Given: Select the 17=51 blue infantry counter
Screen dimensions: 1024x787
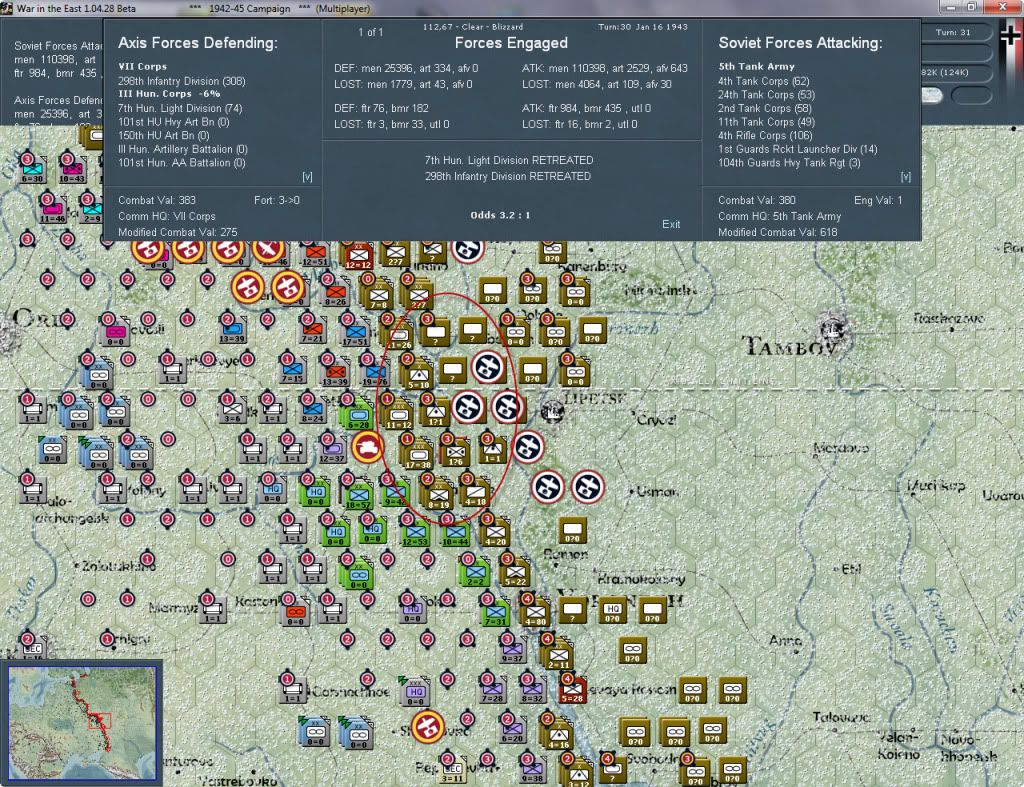Looking at the screenshot, I should point(355,334).
